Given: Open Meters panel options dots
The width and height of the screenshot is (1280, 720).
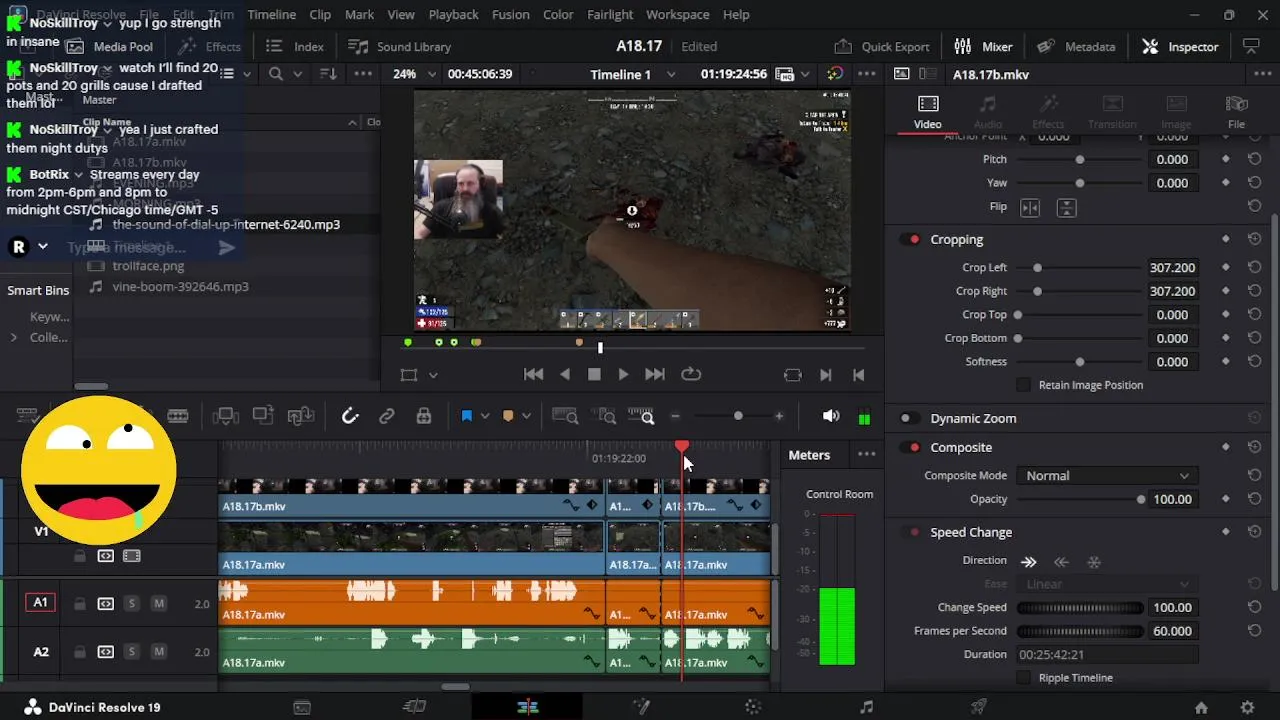Looking at the screenshot, I should tap(866, 455).
